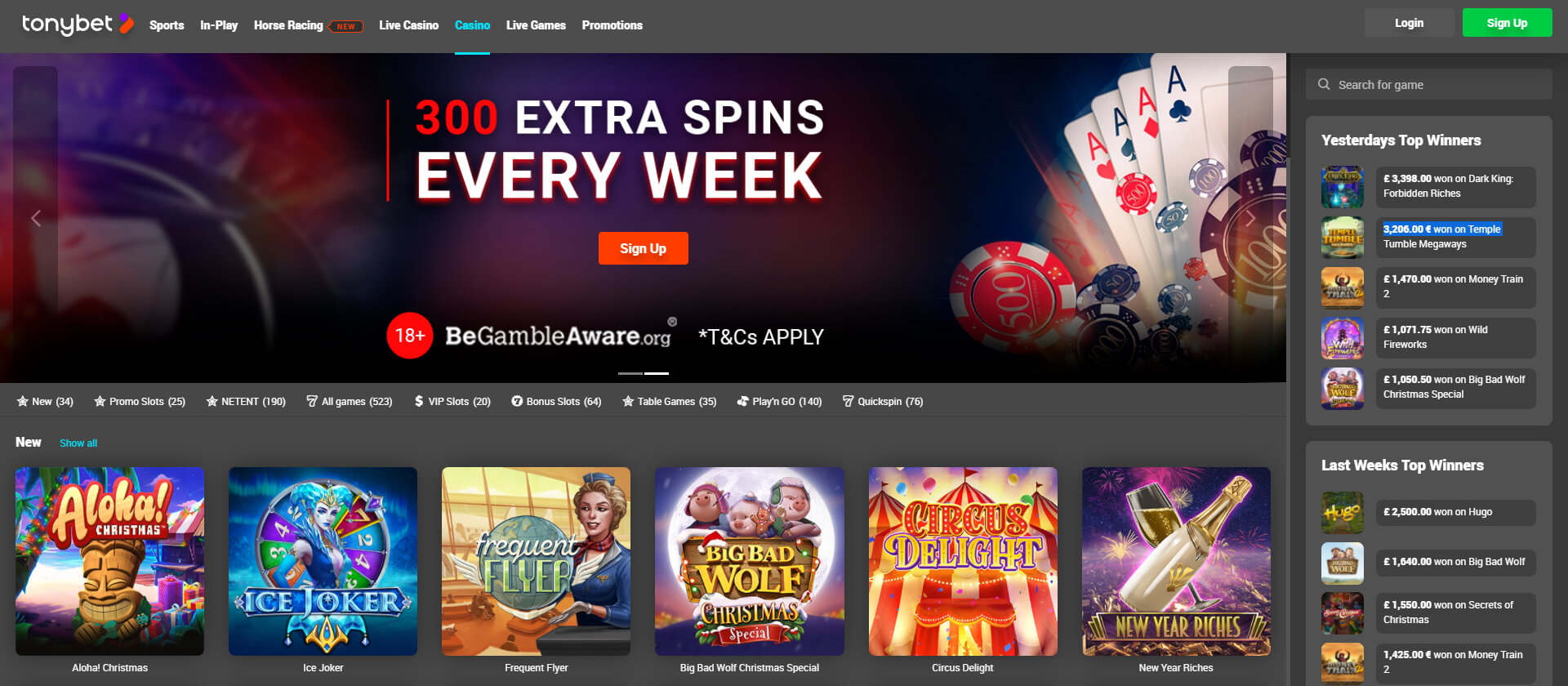Filter by Play'n GO category
This screenshot has width=1568, height=686.
tap(779, 401)
